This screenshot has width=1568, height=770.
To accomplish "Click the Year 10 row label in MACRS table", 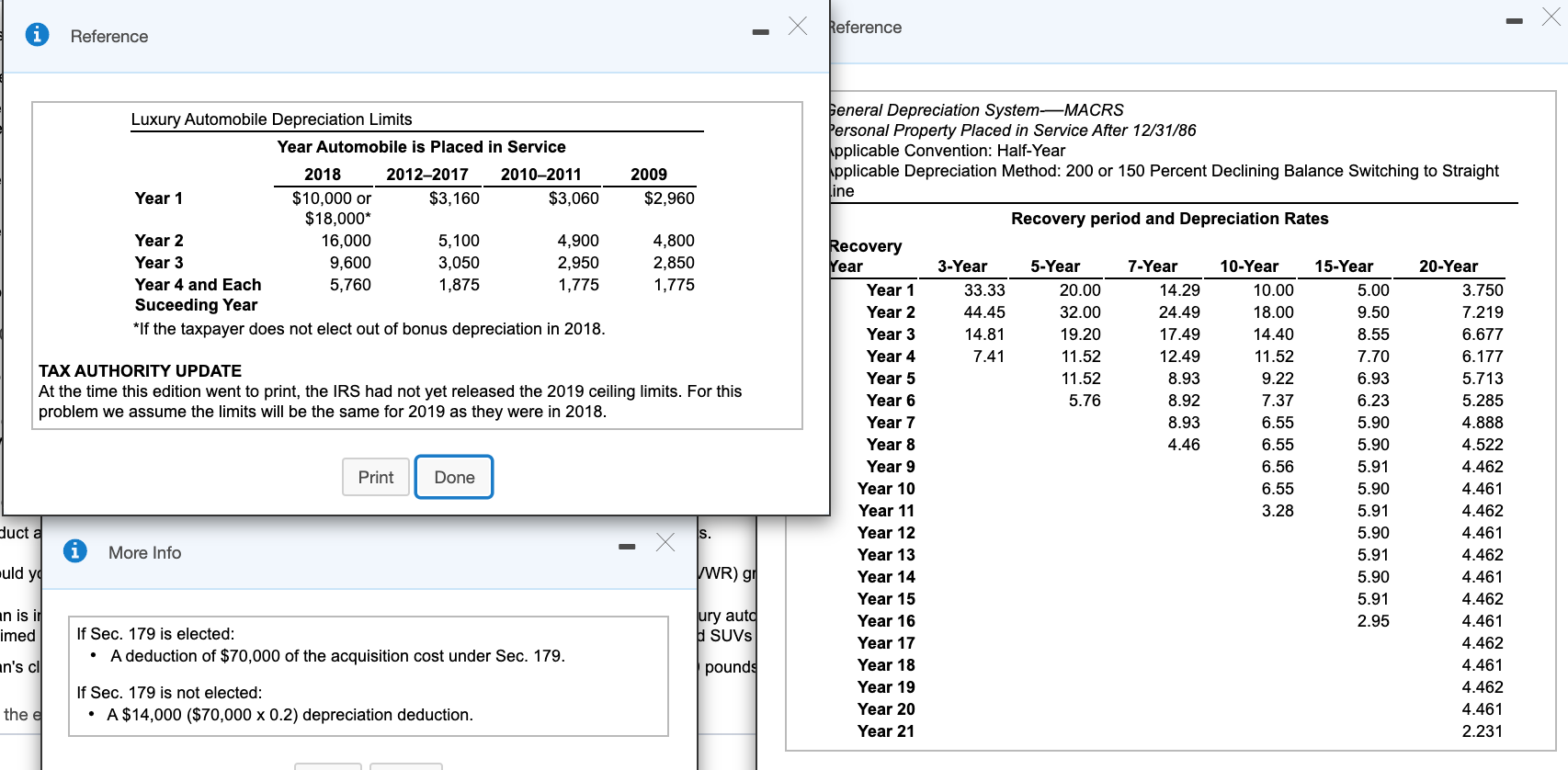I will [x=886, y=489].
